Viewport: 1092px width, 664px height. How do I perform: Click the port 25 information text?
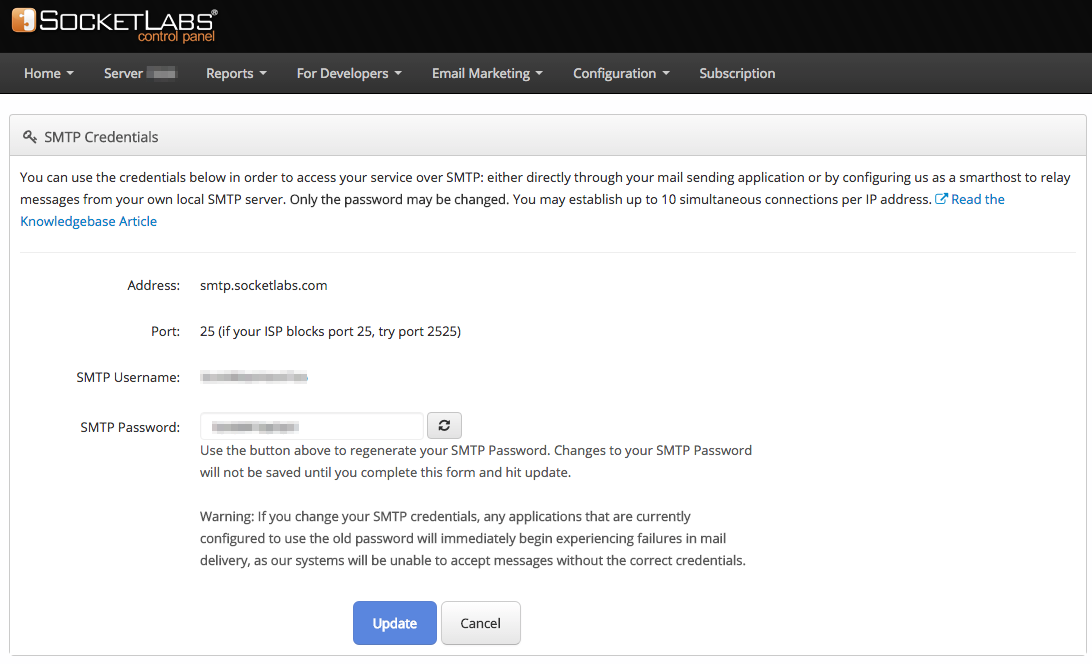[x=330, y=331]
